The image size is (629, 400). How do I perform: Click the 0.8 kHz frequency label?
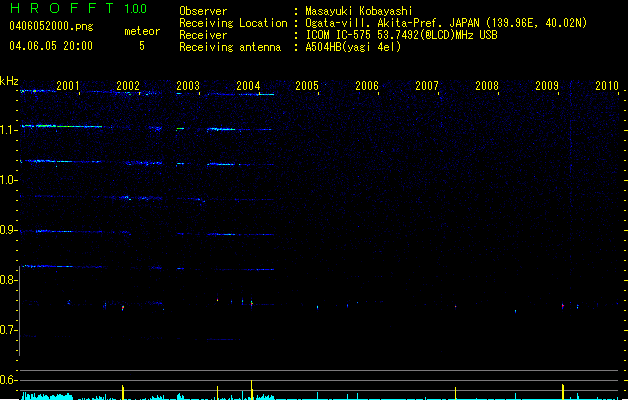point(9,280)
